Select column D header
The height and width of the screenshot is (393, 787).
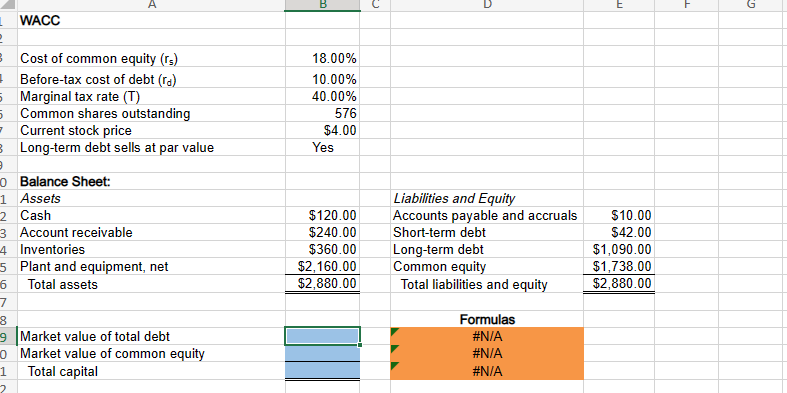coord(487,5)
